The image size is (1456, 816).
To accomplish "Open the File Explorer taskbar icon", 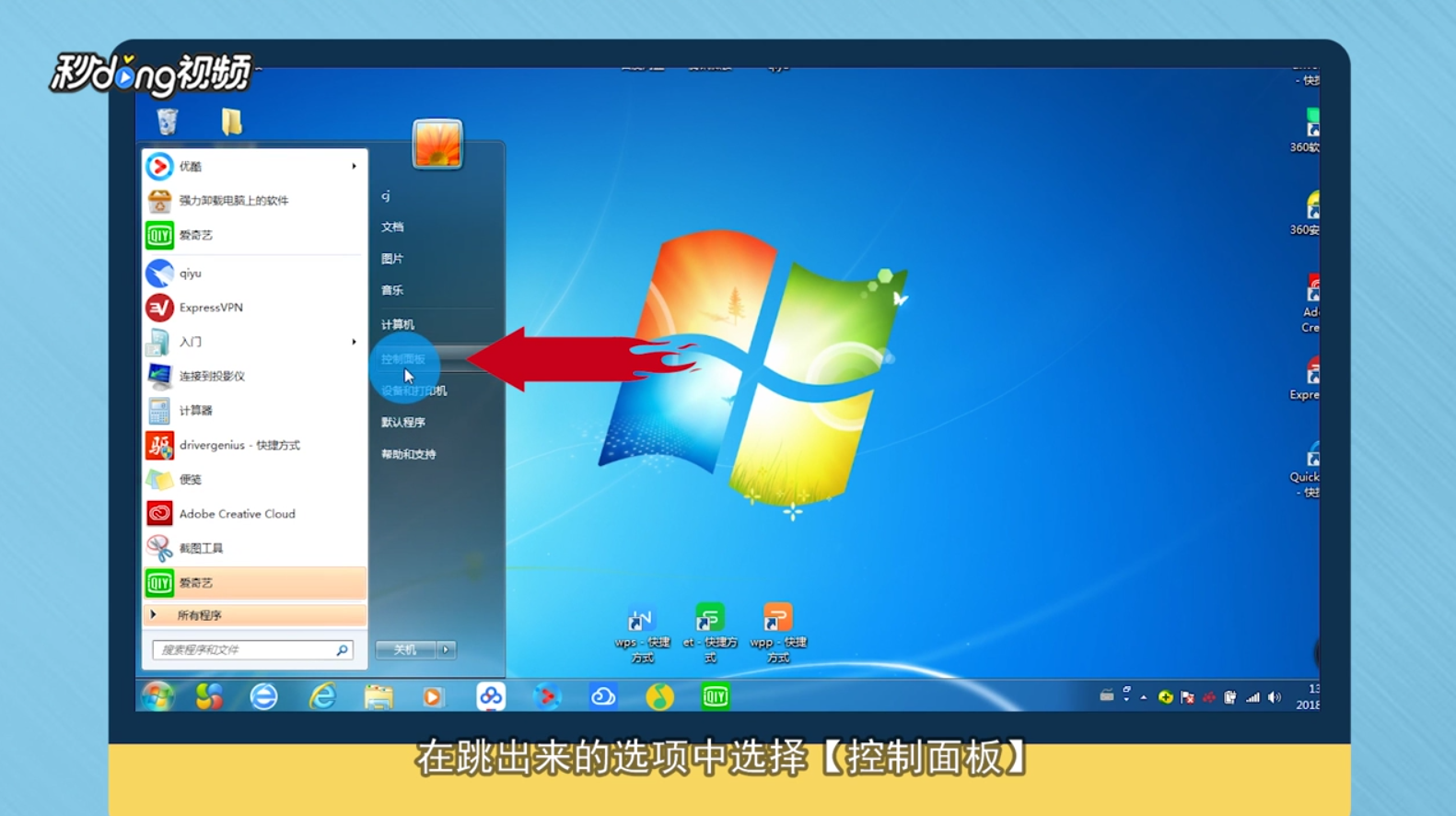I will point(379,697).
